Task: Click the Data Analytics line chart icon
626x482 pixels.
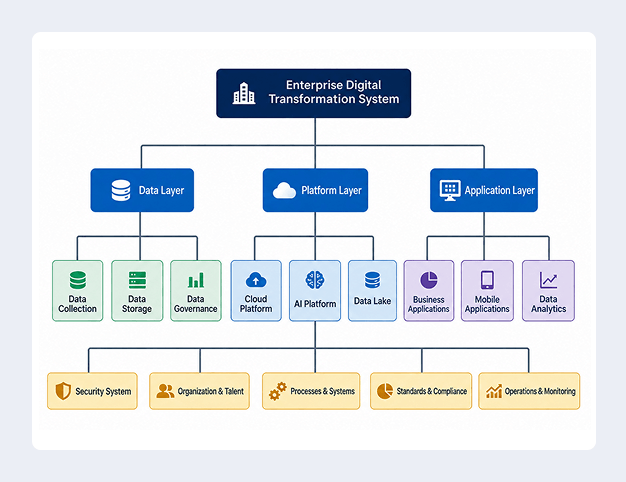Action: click(x=549, y=280)
